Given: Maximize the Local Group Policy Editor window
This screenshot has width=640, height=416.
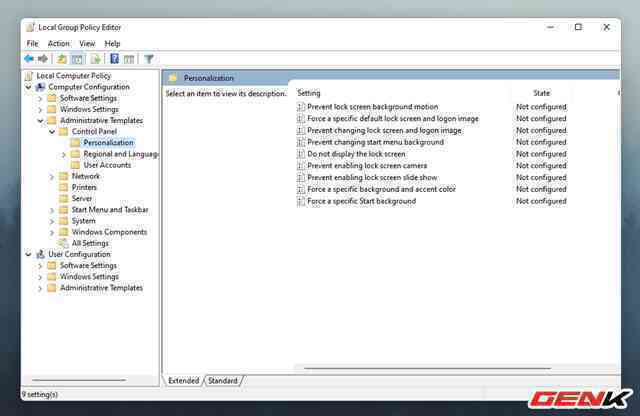Looking at the screenshot, I should [578, 27].
